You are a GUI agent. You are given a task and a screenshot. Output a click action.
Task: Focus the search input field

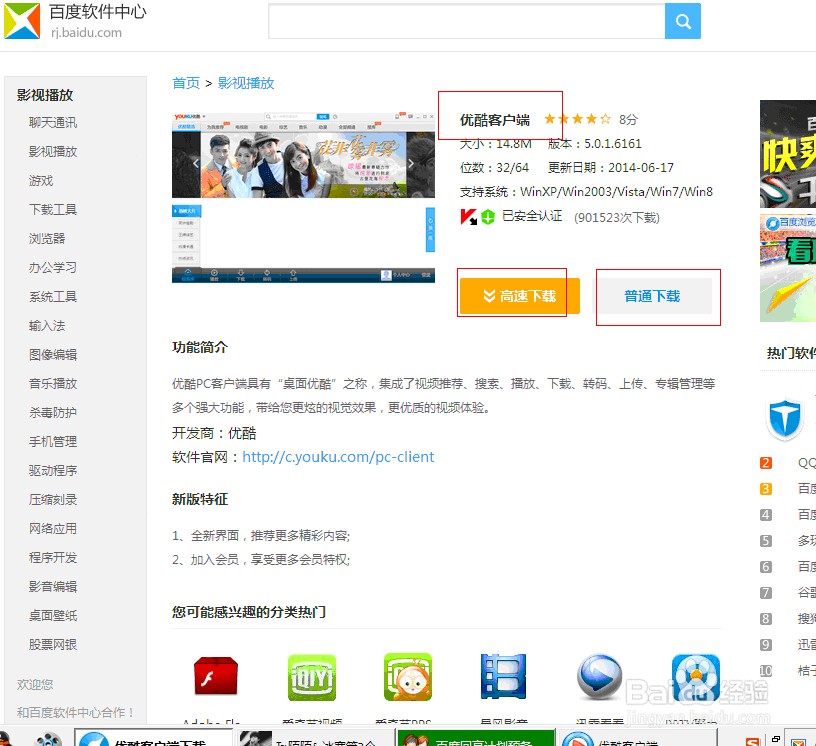(467, 21)
